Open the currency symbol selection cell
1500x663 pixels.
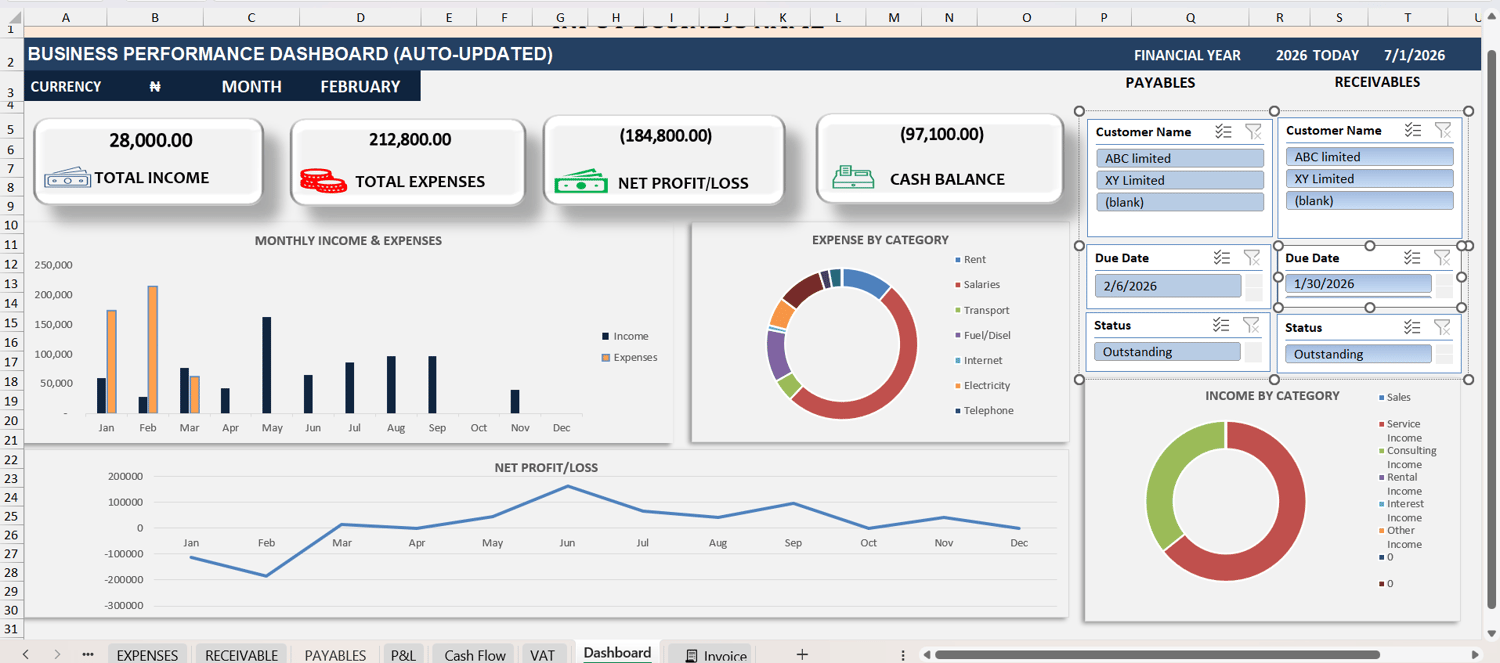pos(155,87)
